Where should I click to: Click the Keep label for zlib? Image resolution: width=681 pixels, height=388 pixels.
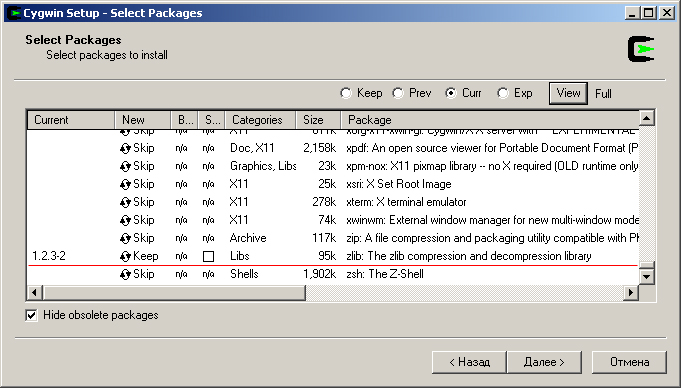145,256
